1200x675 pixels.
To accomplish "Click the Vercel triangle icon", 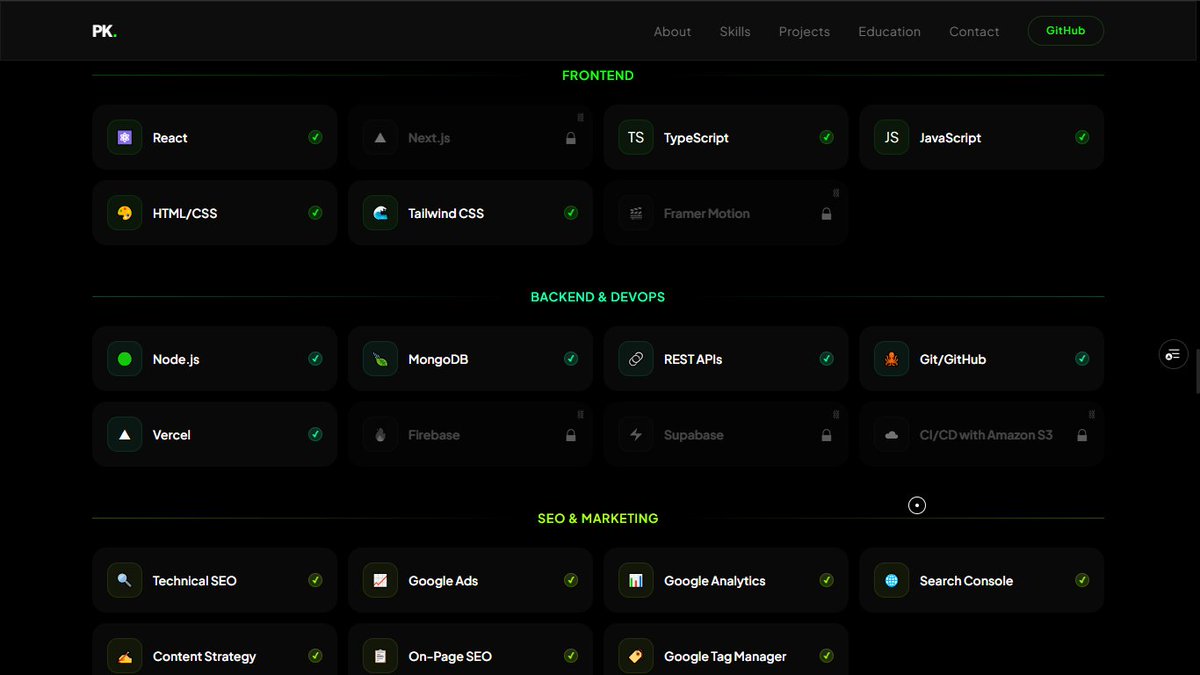I will coord(124,435).
